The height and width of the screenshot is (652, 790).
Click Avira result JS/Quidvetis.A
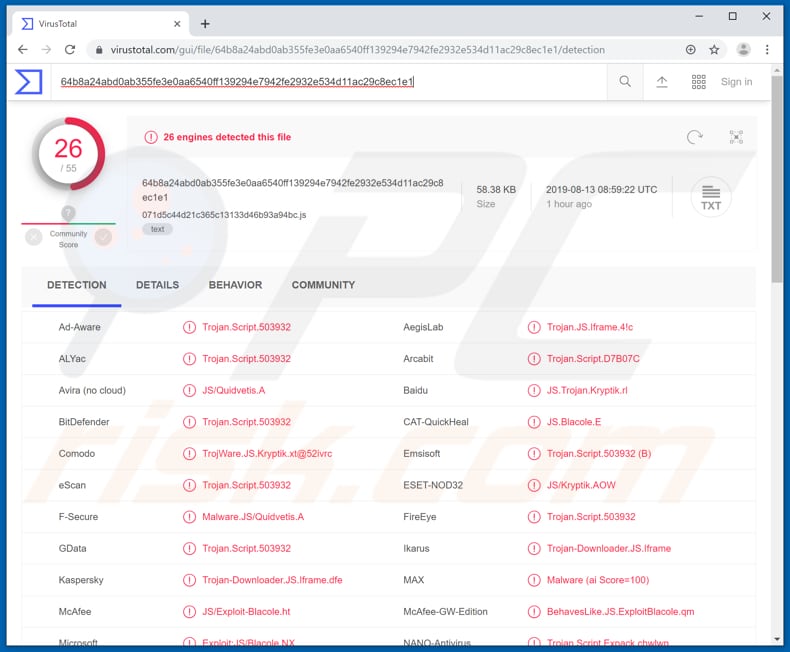pyautogui.click(x=233, y=390)
